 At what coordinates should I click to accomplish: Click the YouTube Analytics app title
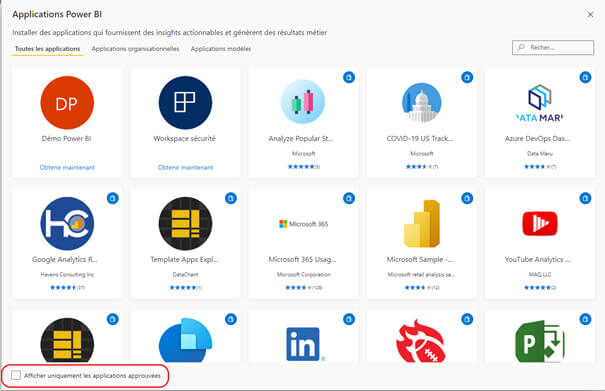(537, 259)
